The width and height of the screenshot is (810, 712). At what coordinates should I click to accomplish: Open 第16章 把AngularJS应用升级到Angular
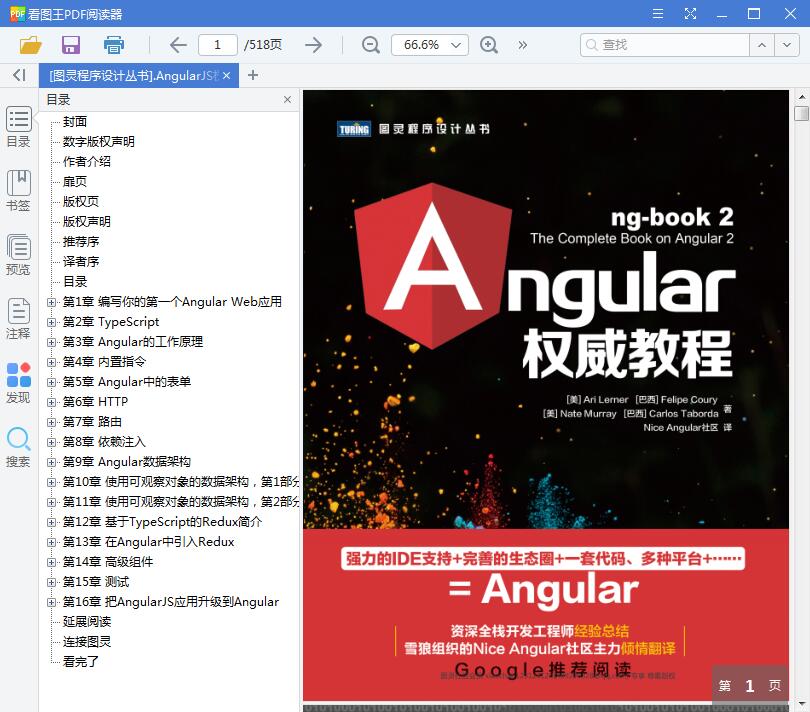click(x=170, y=602)
